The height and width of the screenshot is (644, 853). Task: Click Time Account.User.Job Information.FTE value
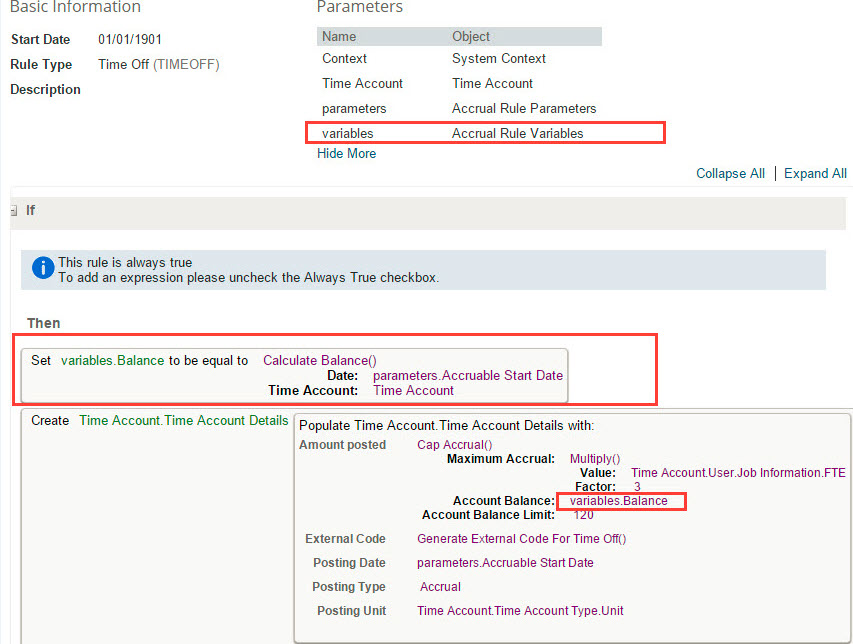click(738, 473)
